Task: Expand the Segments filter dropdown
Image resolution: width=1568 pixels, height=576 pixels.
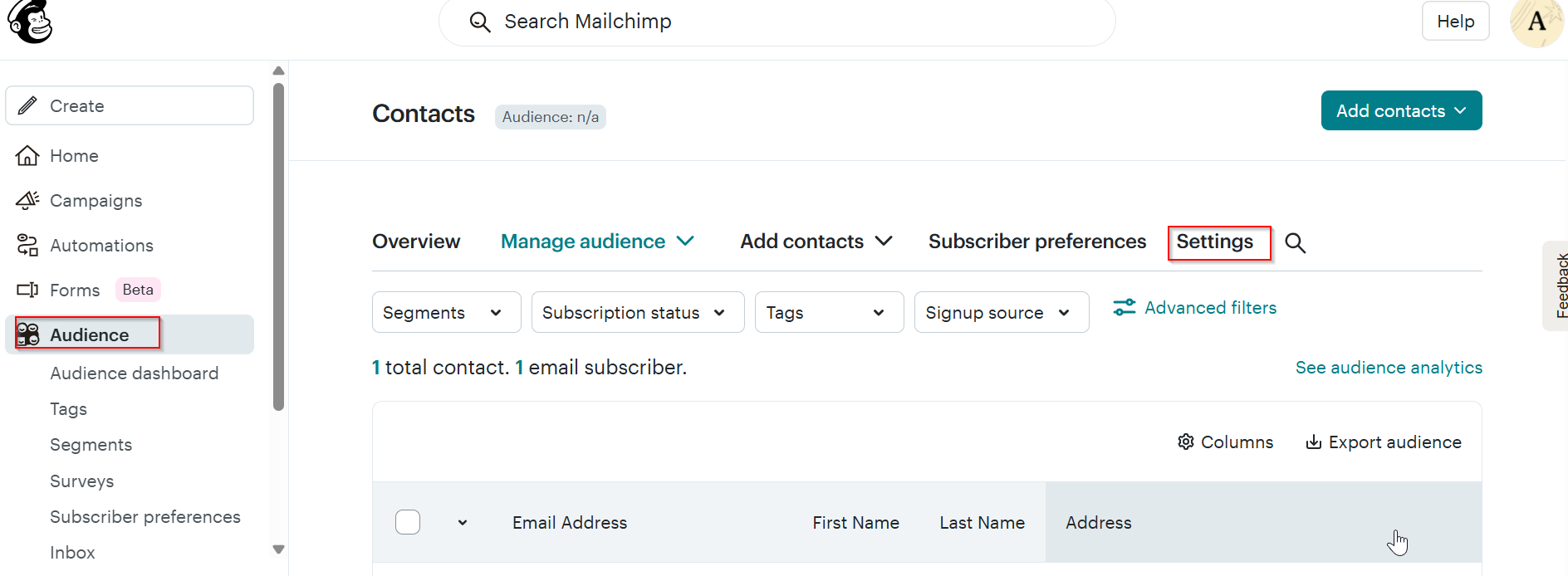Action: (x=446, y=313)
